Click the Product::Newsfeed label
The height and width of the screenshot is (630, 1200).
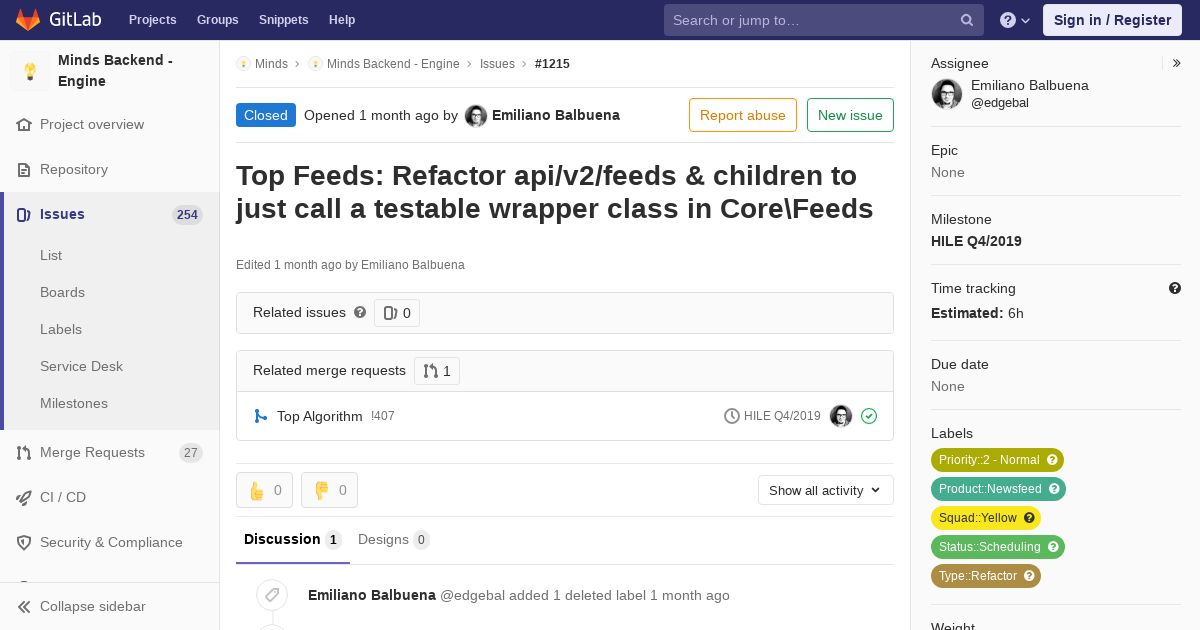[998, 489]
